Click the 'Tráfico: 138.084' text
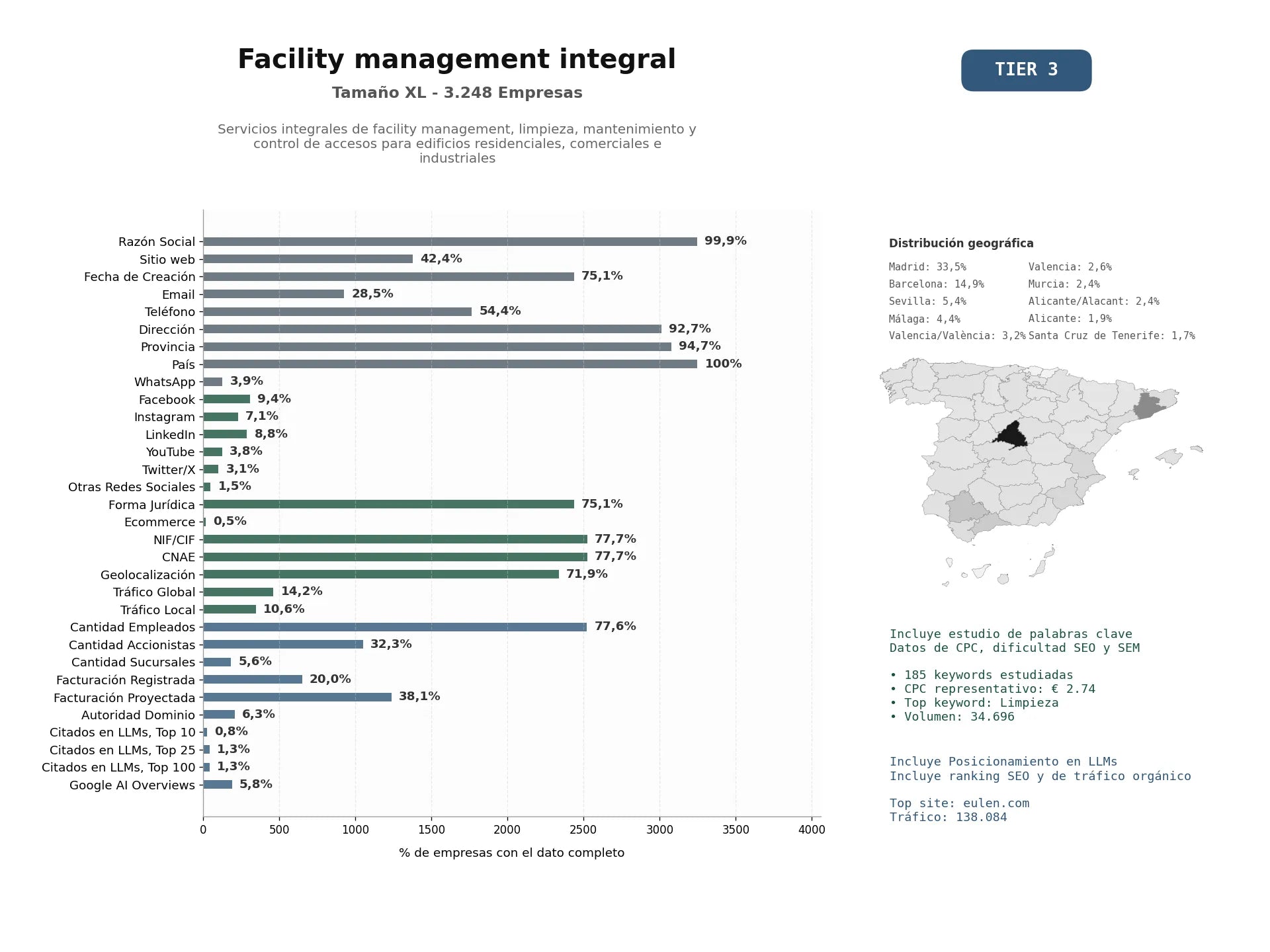Viewport: 1270px width, 952px height. tap(948, 817)
